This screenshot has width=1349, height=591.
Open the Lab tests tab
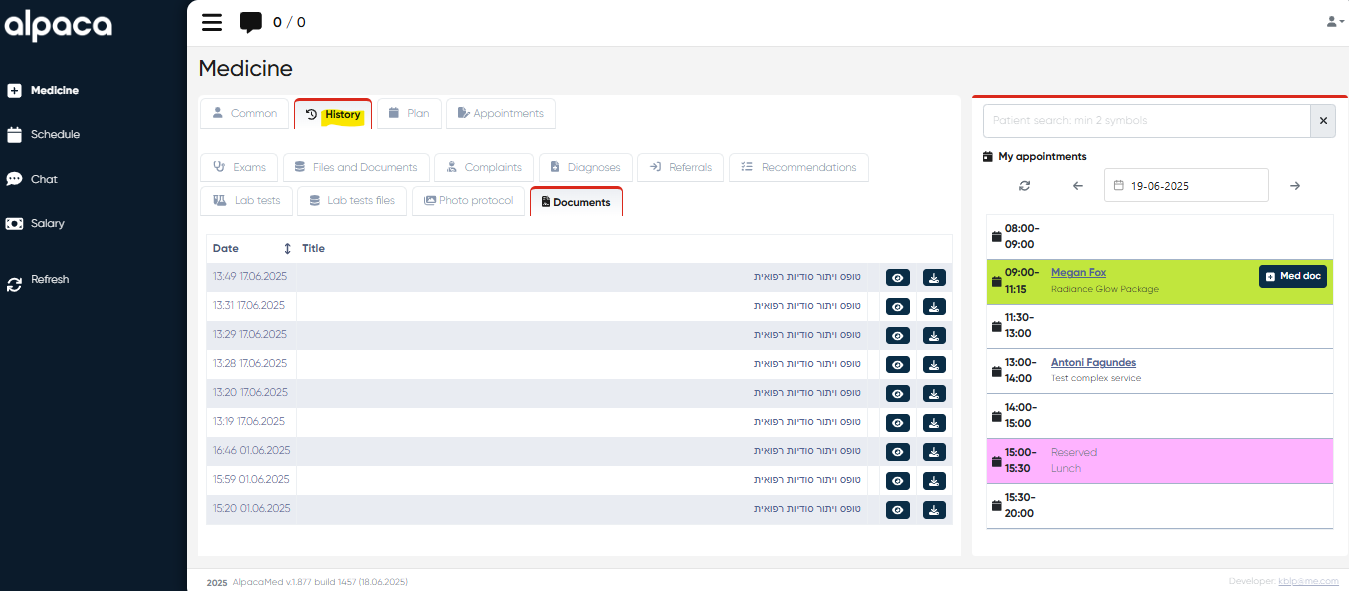pos(247,201)
